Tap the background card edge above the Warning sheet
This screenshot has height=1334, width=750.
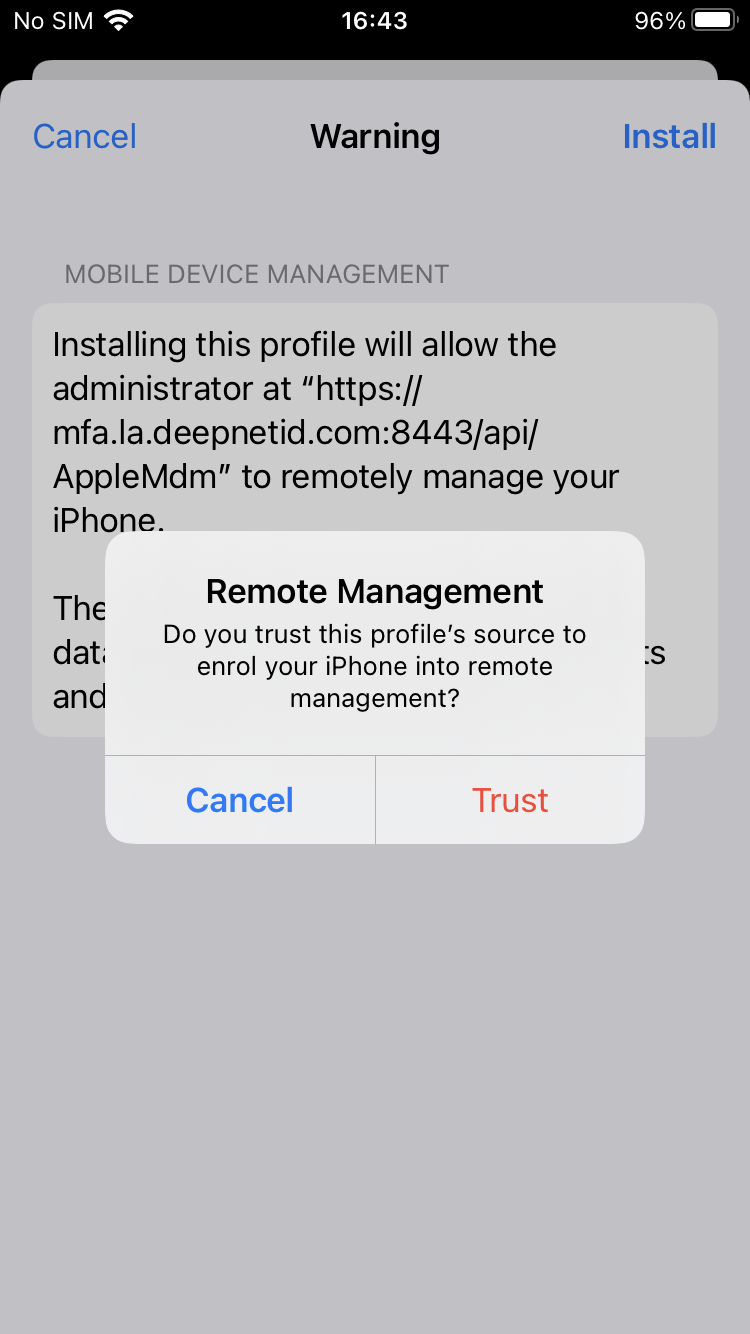coord(375,70)
